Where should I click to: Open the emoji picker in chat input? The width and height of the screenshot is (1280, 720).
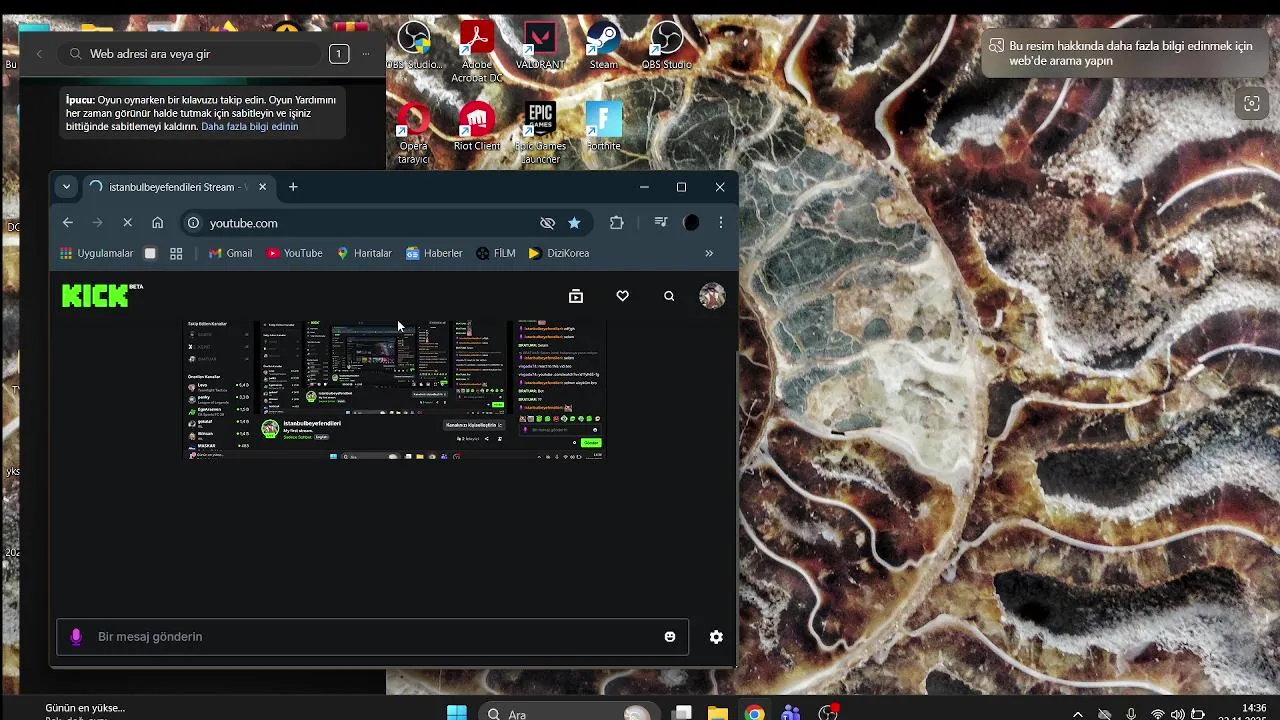point(670,637)
